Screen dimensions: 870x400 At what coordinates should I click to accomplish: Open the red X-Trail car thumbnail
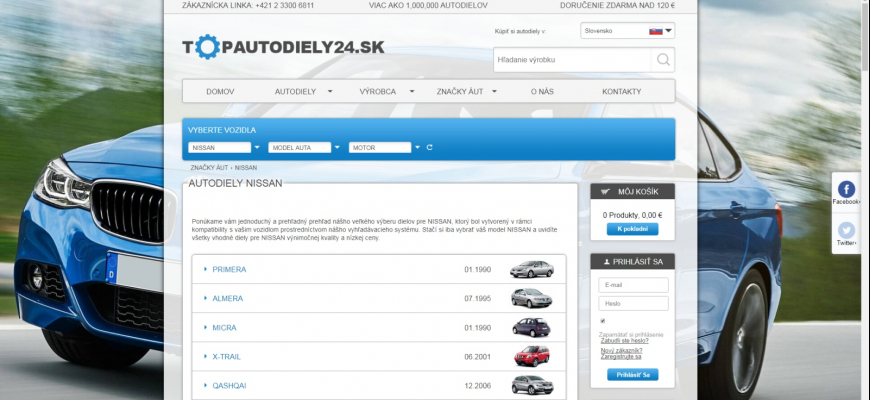click(532, 356)
